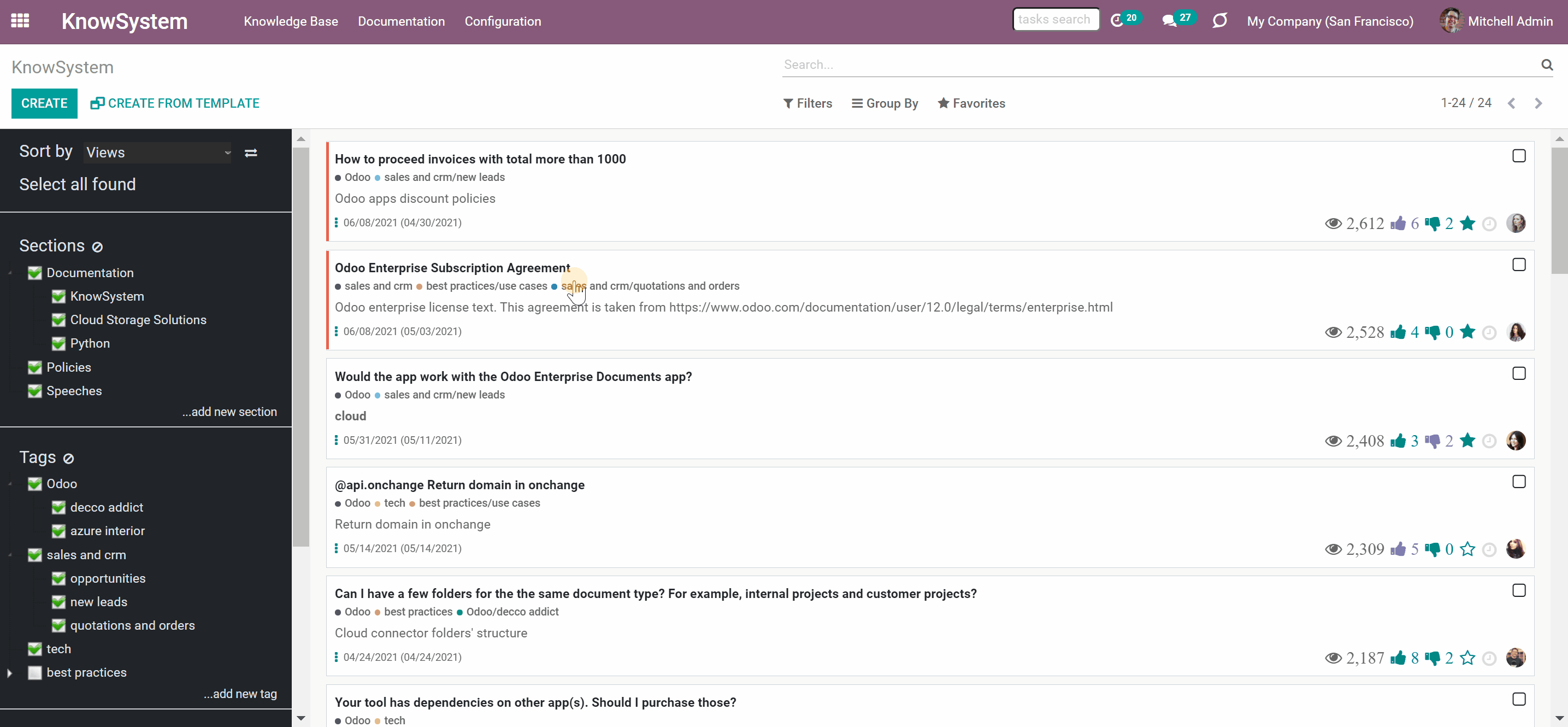The height and width of the screenshot is (727, 1568).
Task: Open the Group By dropdown
Action: click(x=885, y=103)
